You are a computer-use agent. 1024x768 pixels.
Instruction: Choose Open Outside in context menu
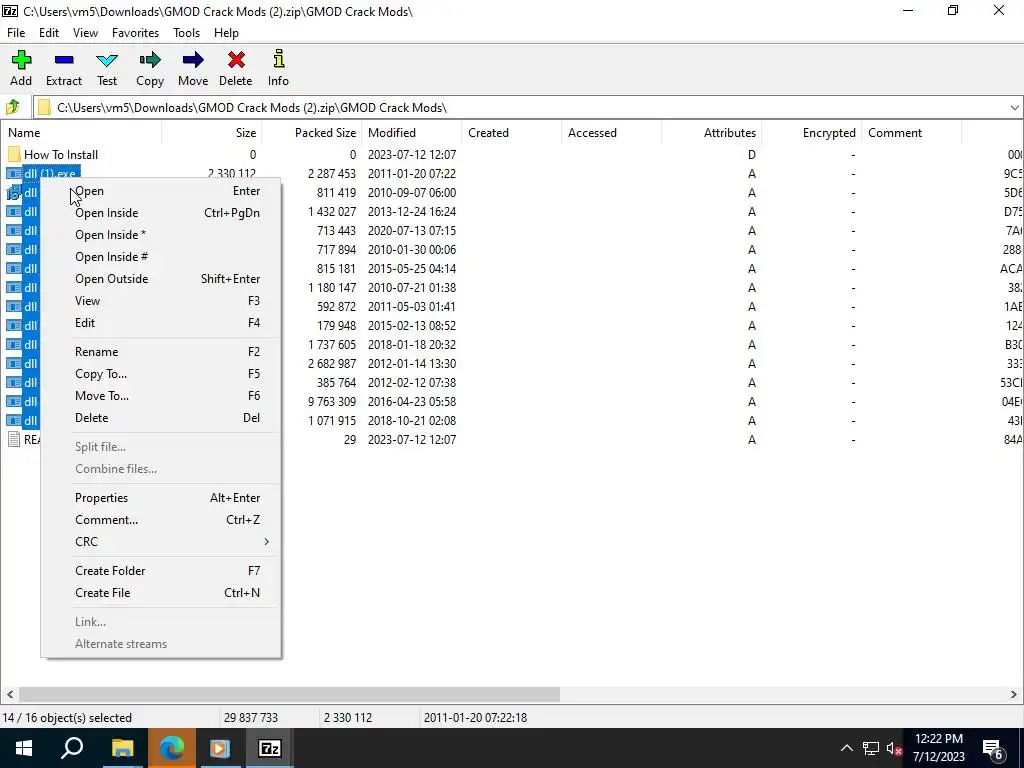pyautogui.click(x=161, y=279)
